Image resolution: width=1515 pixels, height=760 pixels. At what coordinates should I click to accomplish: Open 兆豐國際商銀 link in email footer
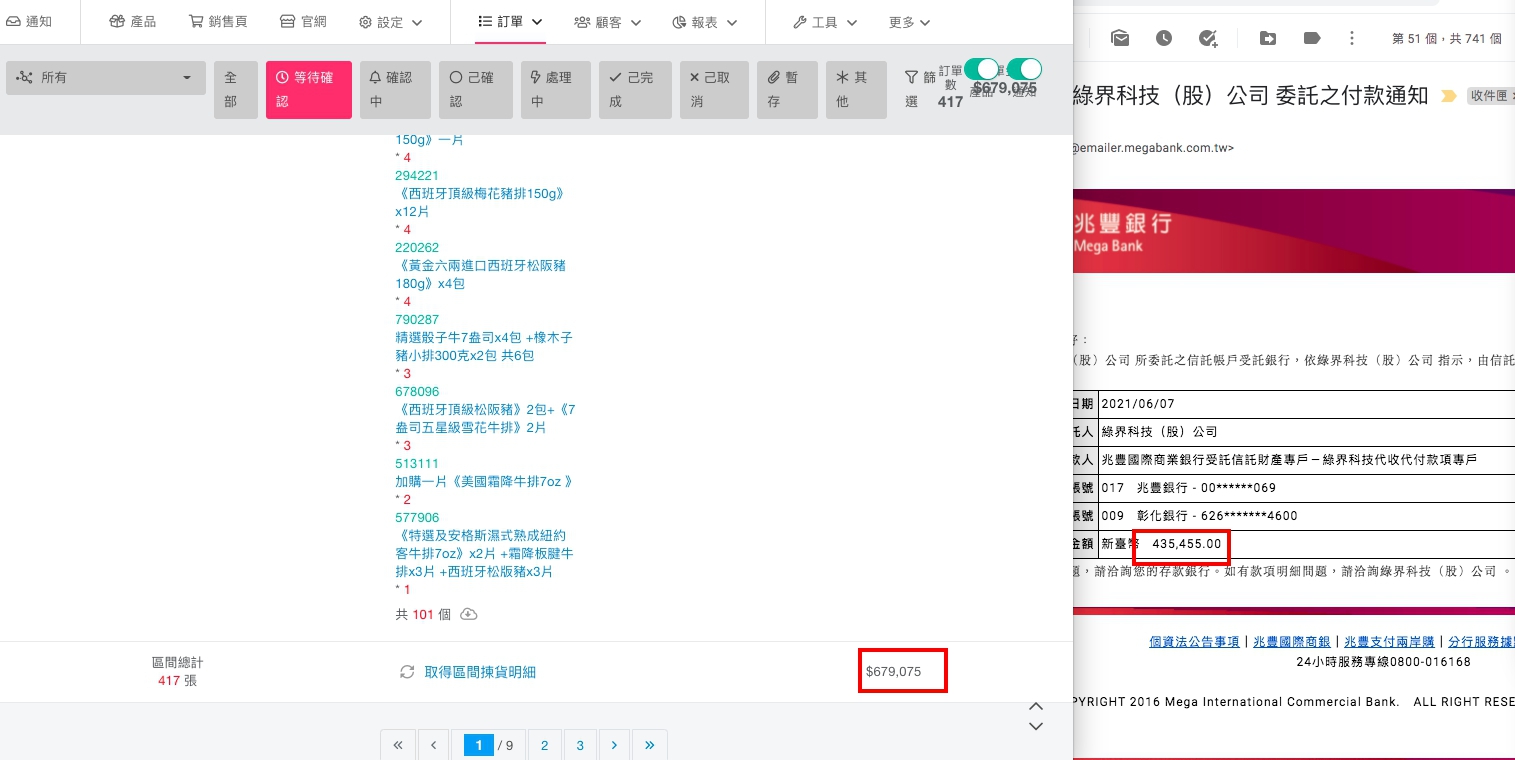(x=1292, y=642)
